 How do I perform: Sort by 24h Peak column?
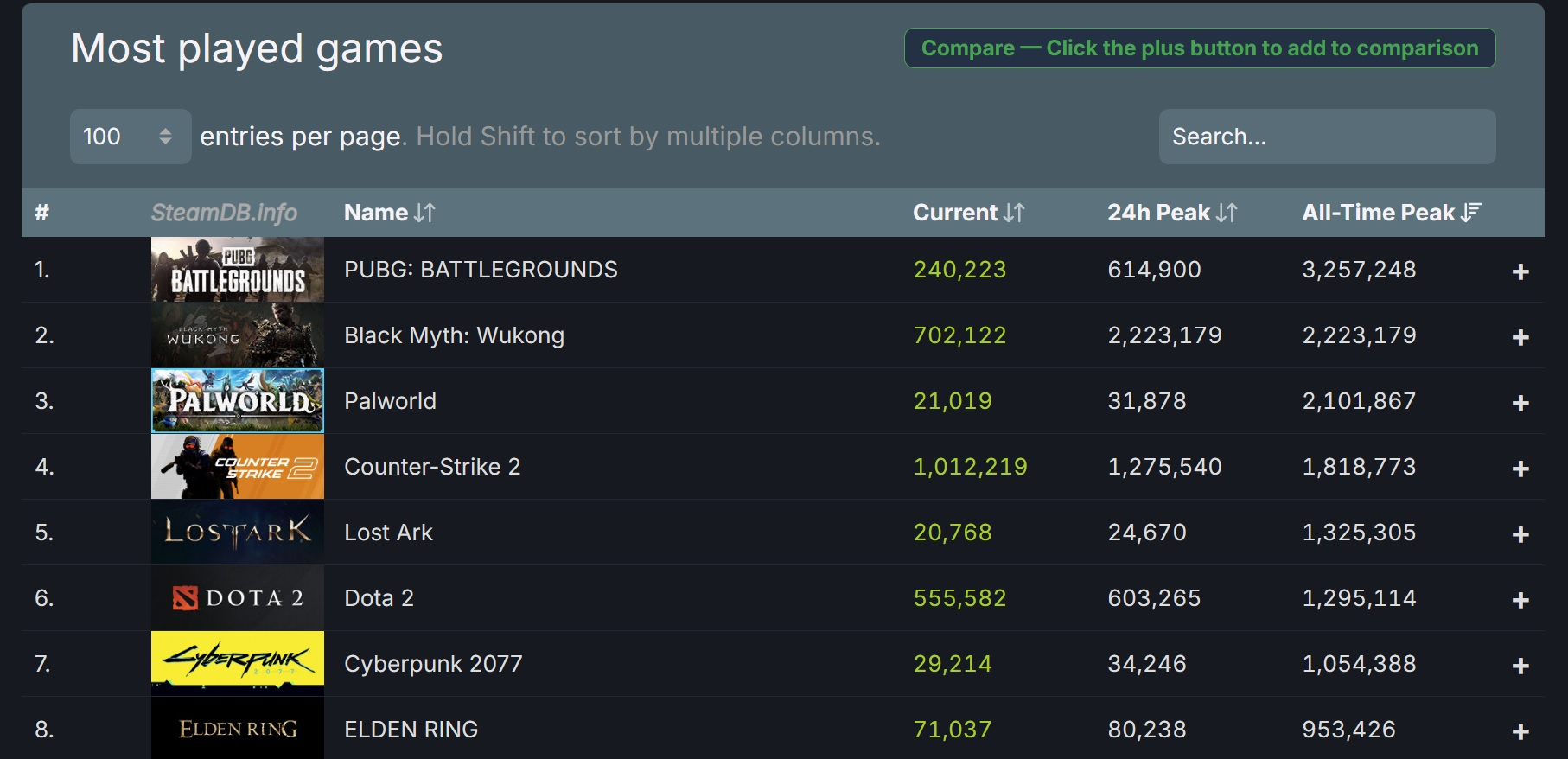pos(1173,213)
